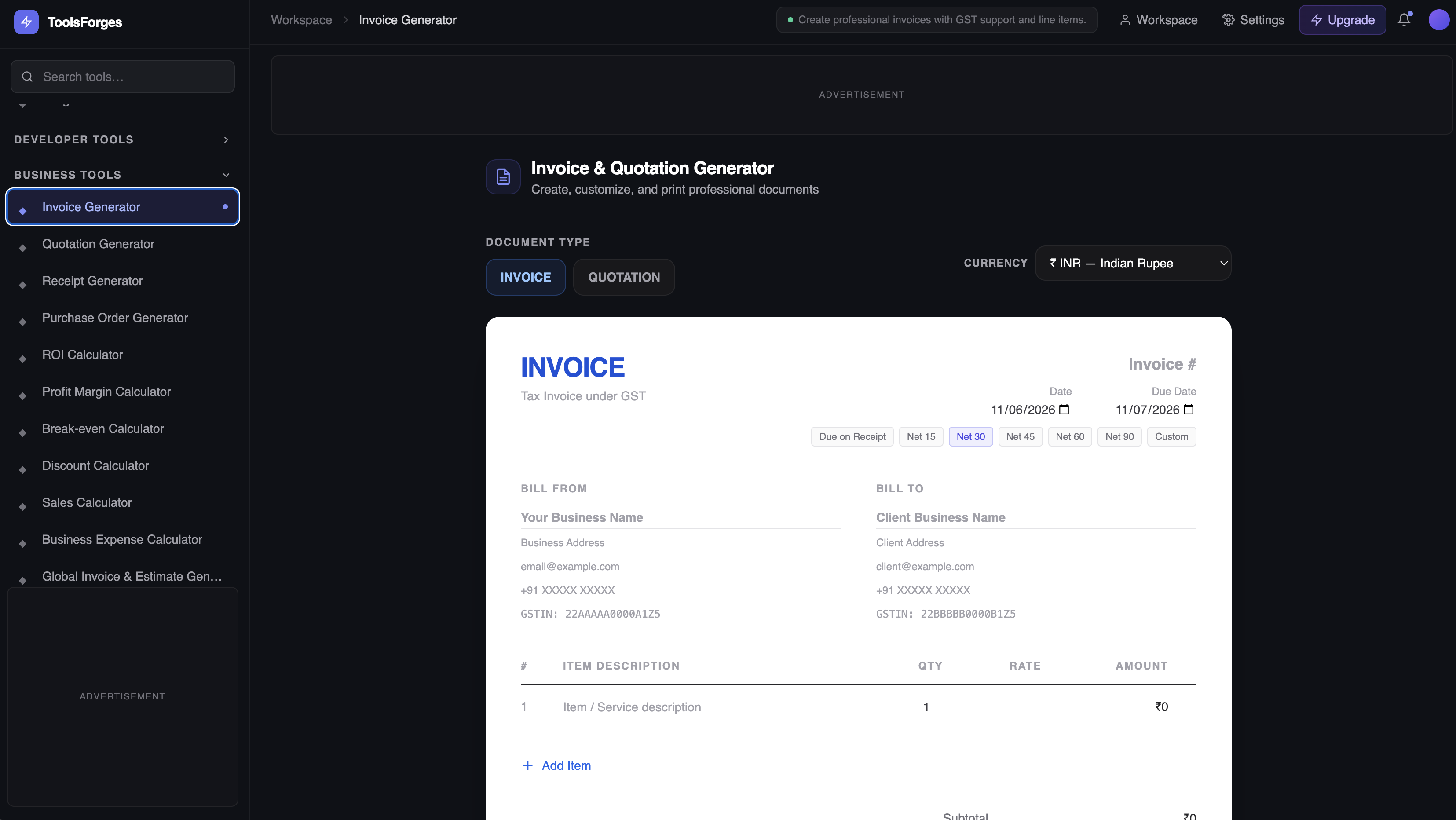Click the ToolsForges lightning logo icon

[26, 22]
